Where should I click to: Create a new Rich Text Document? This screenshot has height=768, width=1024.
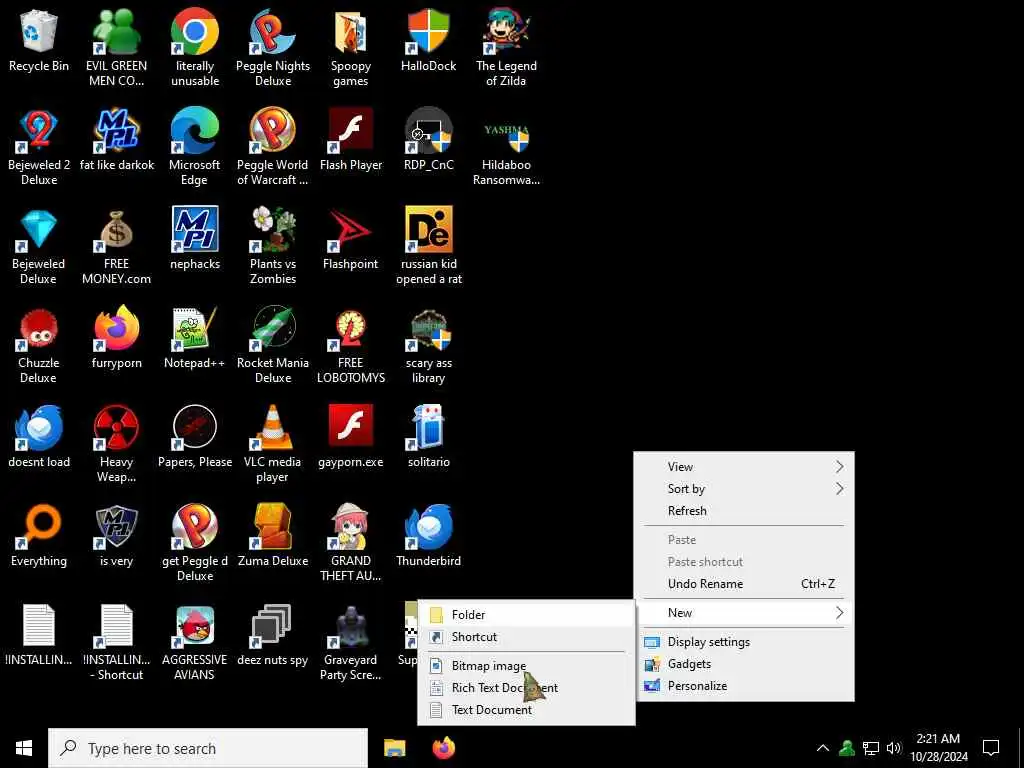[526, 688]
